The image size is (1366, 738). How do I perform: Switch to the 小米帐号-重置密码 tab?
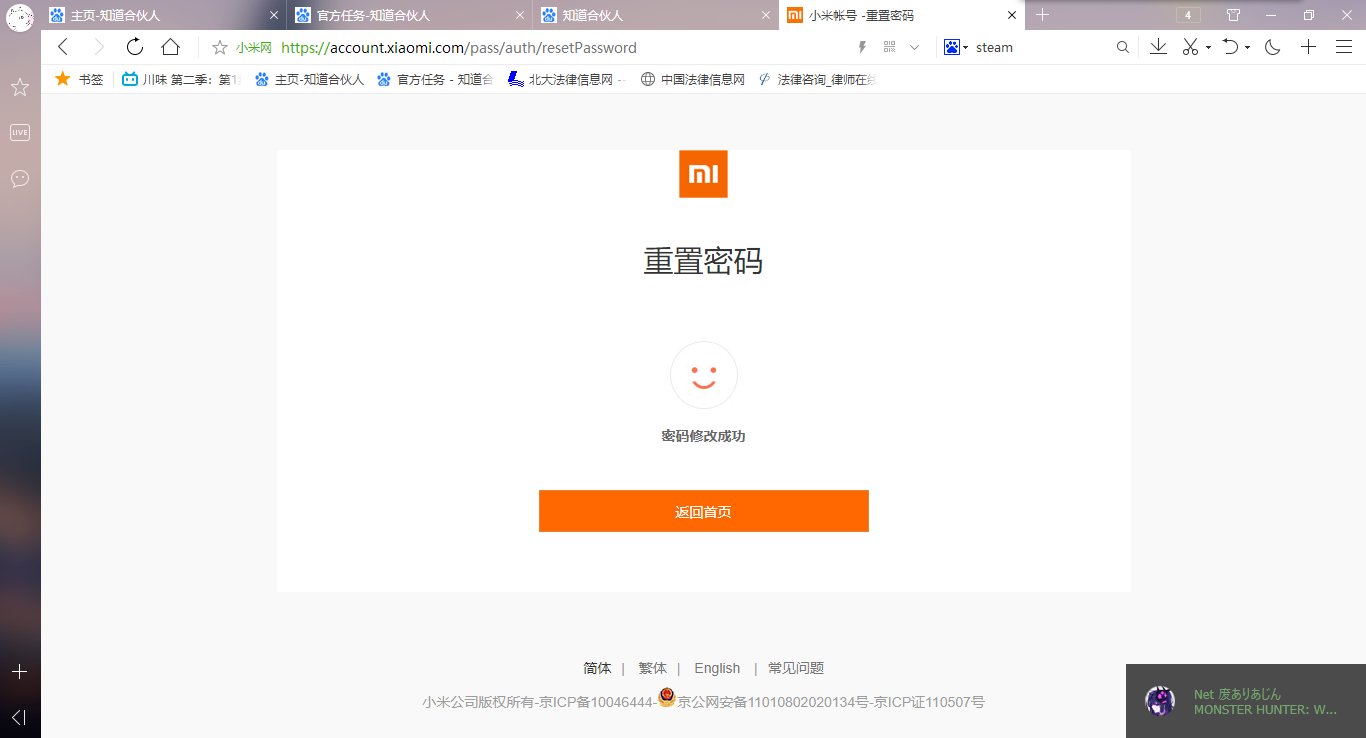coord(880,15)
